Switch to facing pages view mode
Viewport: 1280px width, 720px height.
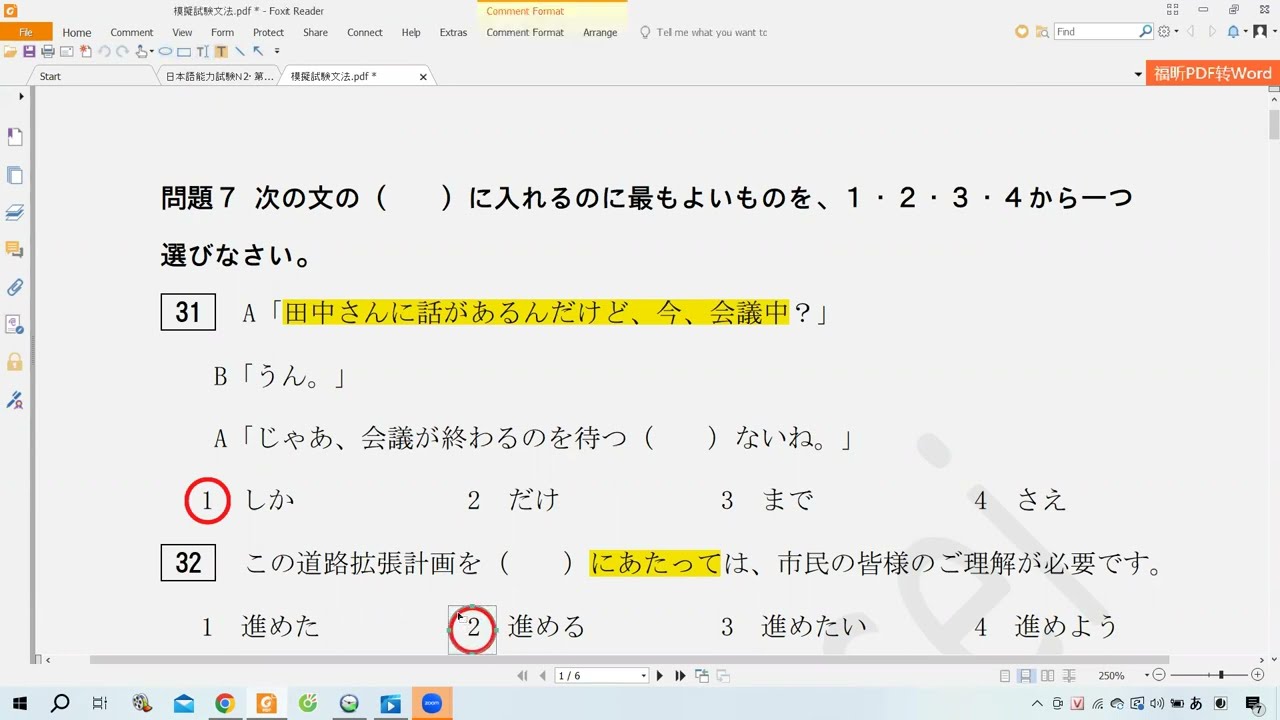[x=1047, y=676]
